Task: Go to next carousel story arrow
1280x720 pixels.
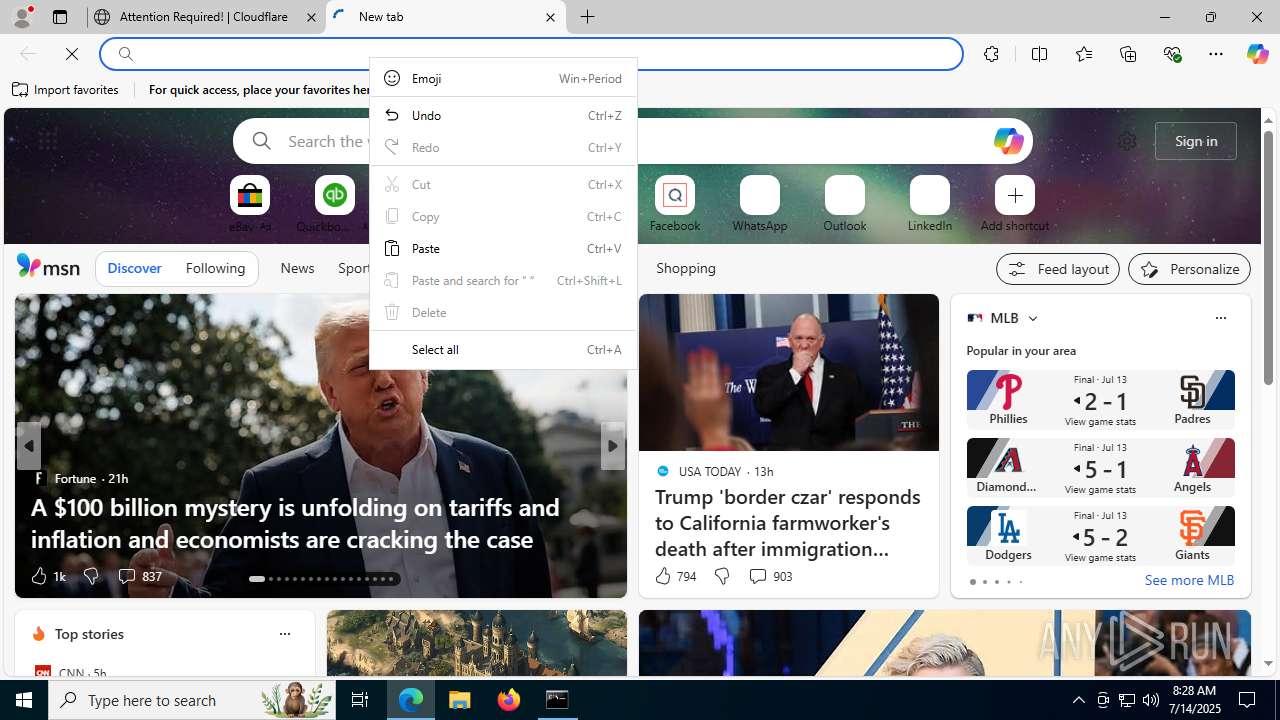Action: [x=612, y=446]
